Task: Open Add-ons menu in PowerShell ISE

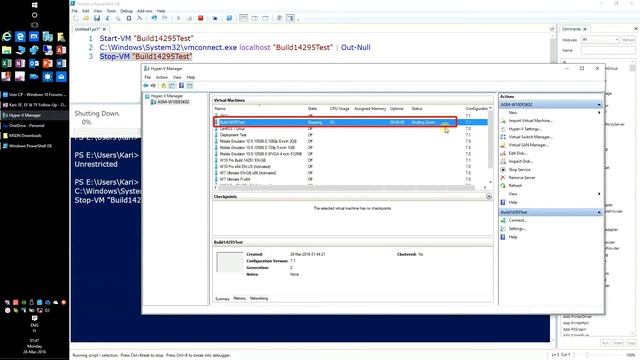Action: point(144,11)
